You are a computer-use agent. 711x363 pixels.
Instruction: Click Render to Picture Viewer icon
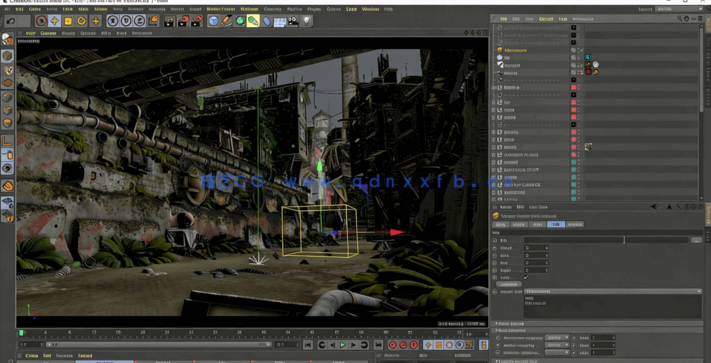[183, 21]
